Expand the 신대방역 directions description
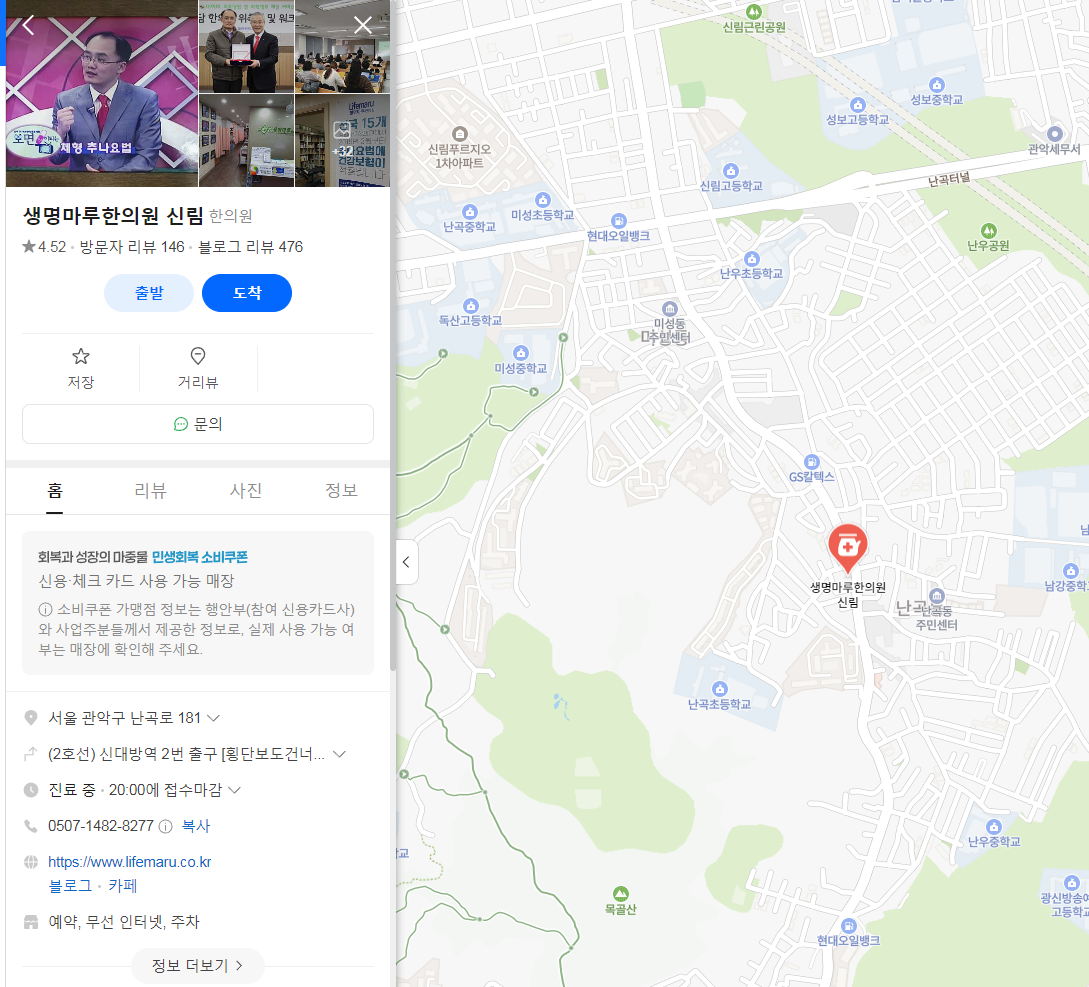The height and width of the screenshot is (987, 1089). click(x=340, y=754)
